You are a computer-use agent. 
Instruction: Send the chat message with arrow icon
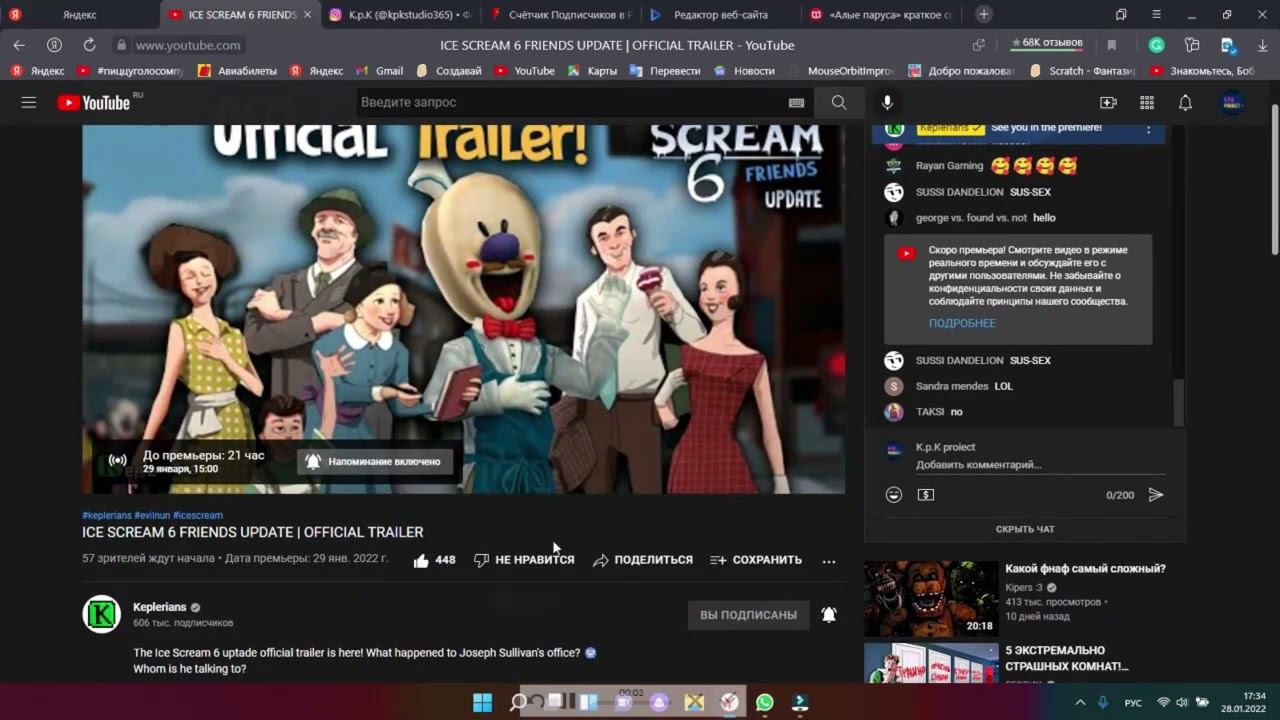[x=1156, y=495]
